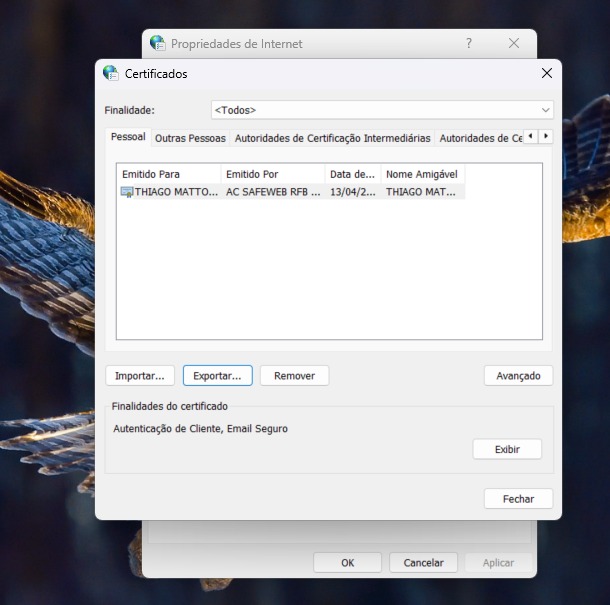Sort by the Emitido Por column header
Screen dimensions: 610x605
273,174
